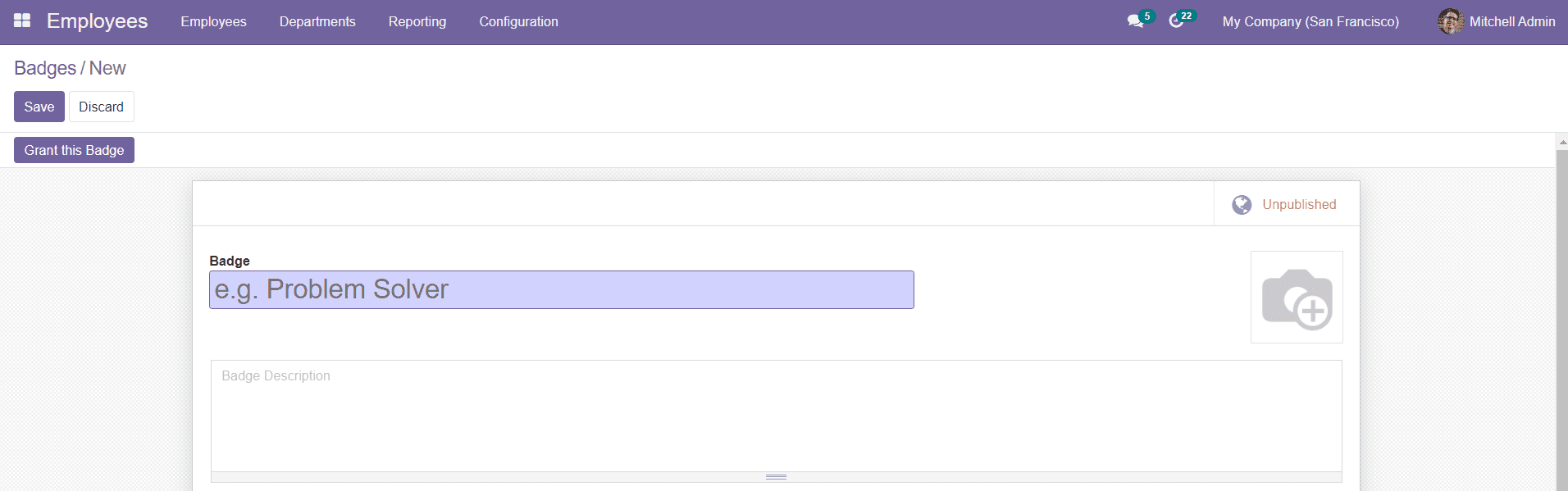Open the Configuration menu

tap(518, 21)
